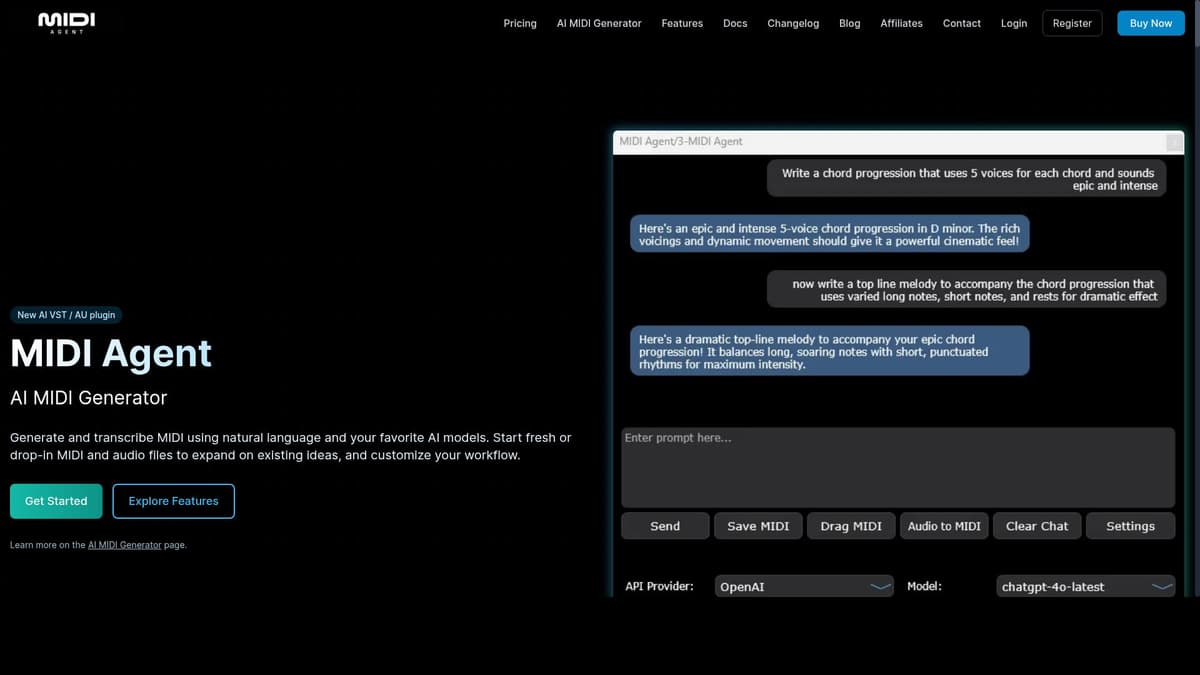Viewport: 1200px width, 675px height.
Task: Click the 'Write a chord progression' user message
Action: pos(967,179)
